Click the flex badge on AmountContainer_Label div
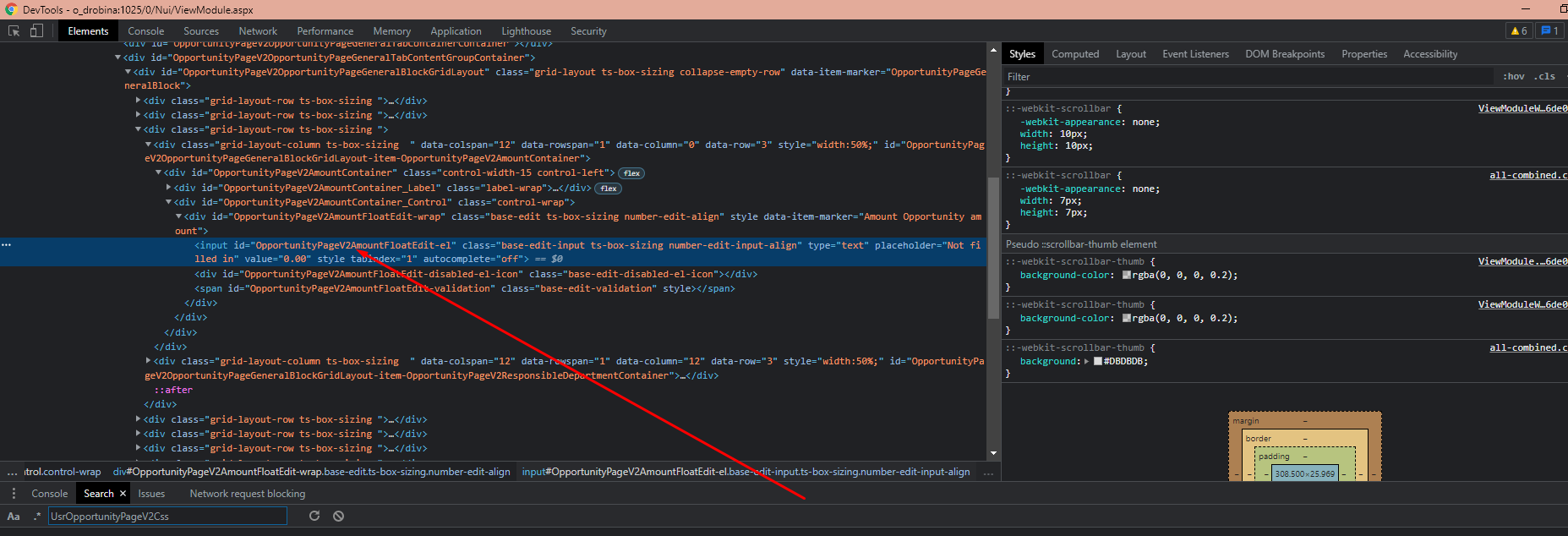Viewport: 1568px width, 536px height. 609,189
